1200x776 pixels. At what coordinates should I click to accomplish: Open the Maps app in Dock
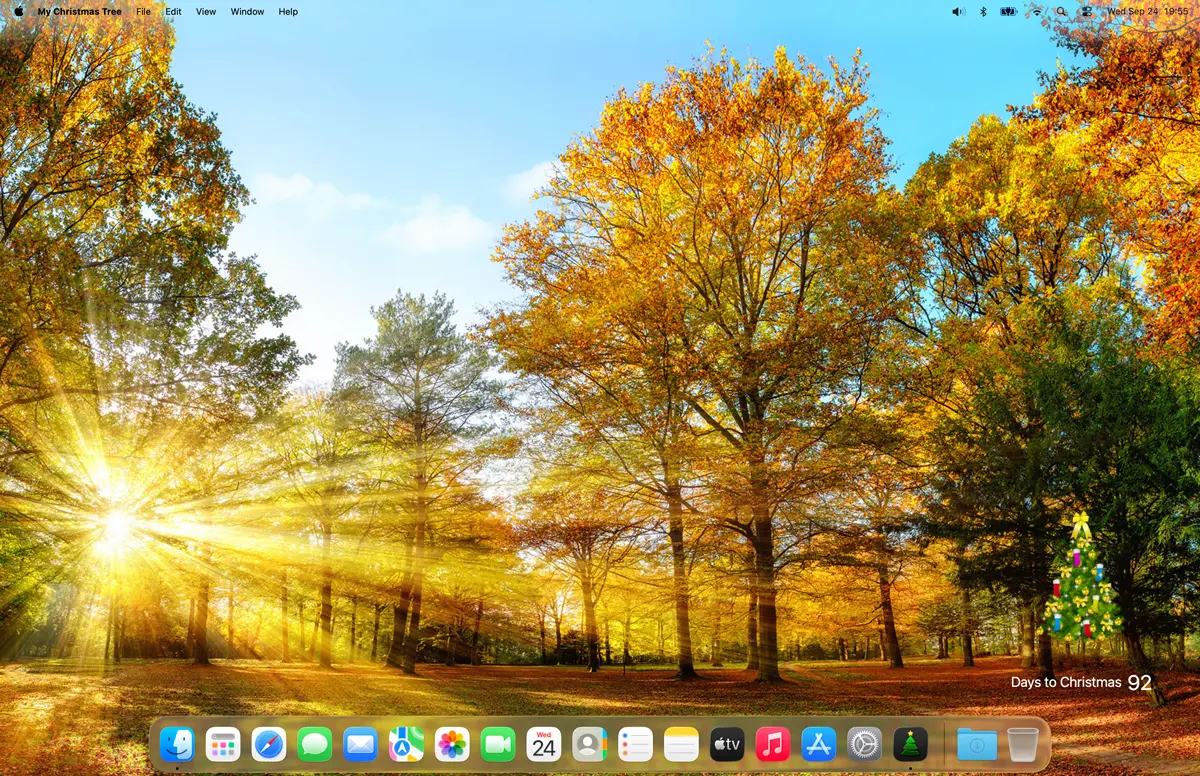(406, 744)
